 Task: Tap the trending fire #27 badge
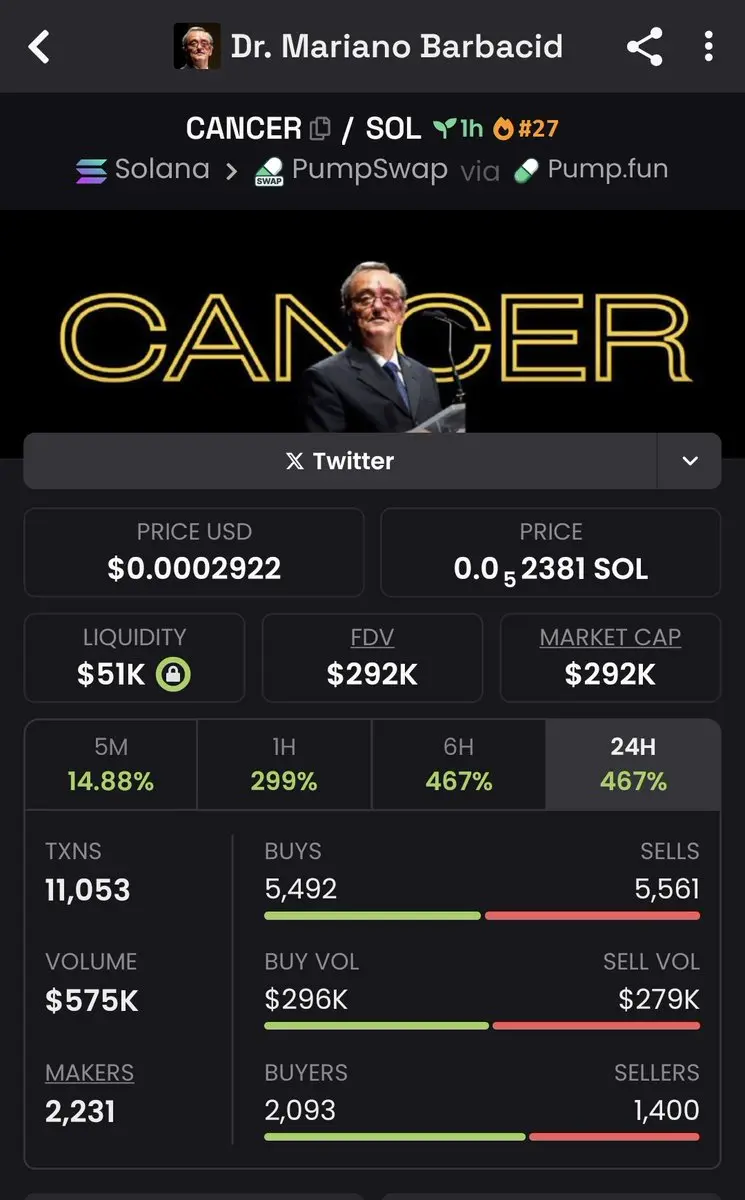point(526,129)
